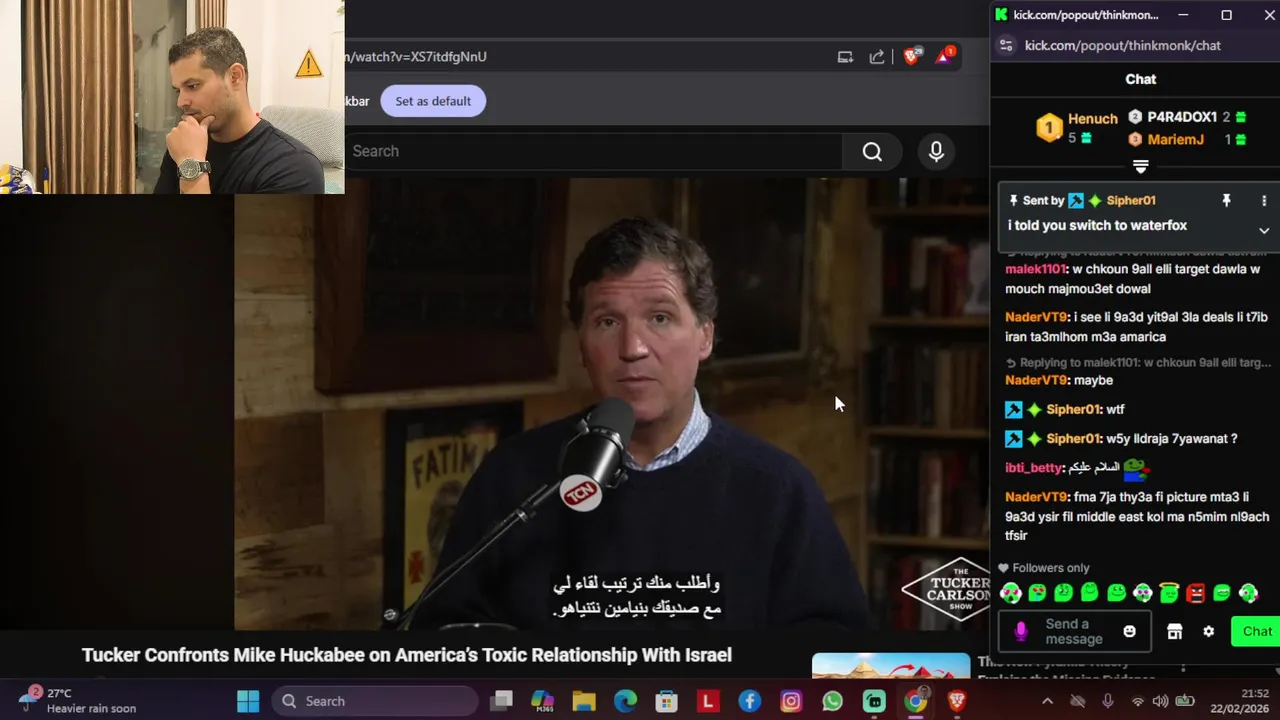Image resolution: width=1280 pixels, height=720 pixels.
Task: Open Microsoft Store from taskbar
Action: tap(667, 701)
